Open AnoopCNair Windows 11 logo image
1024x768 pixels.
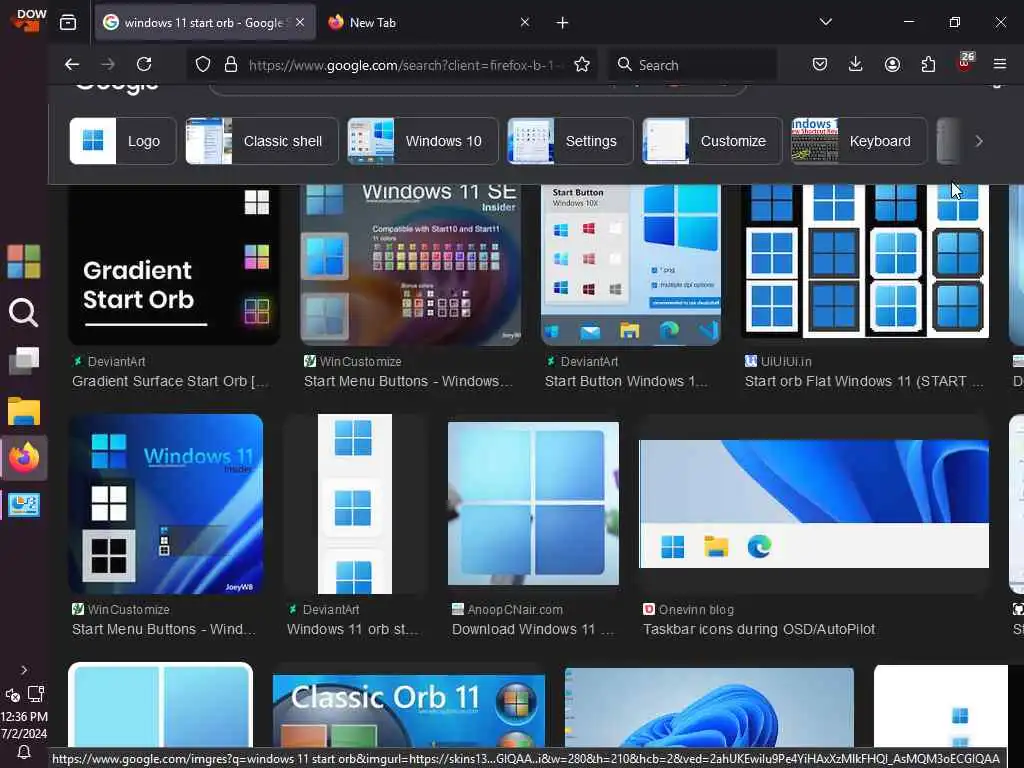point(533,503)
